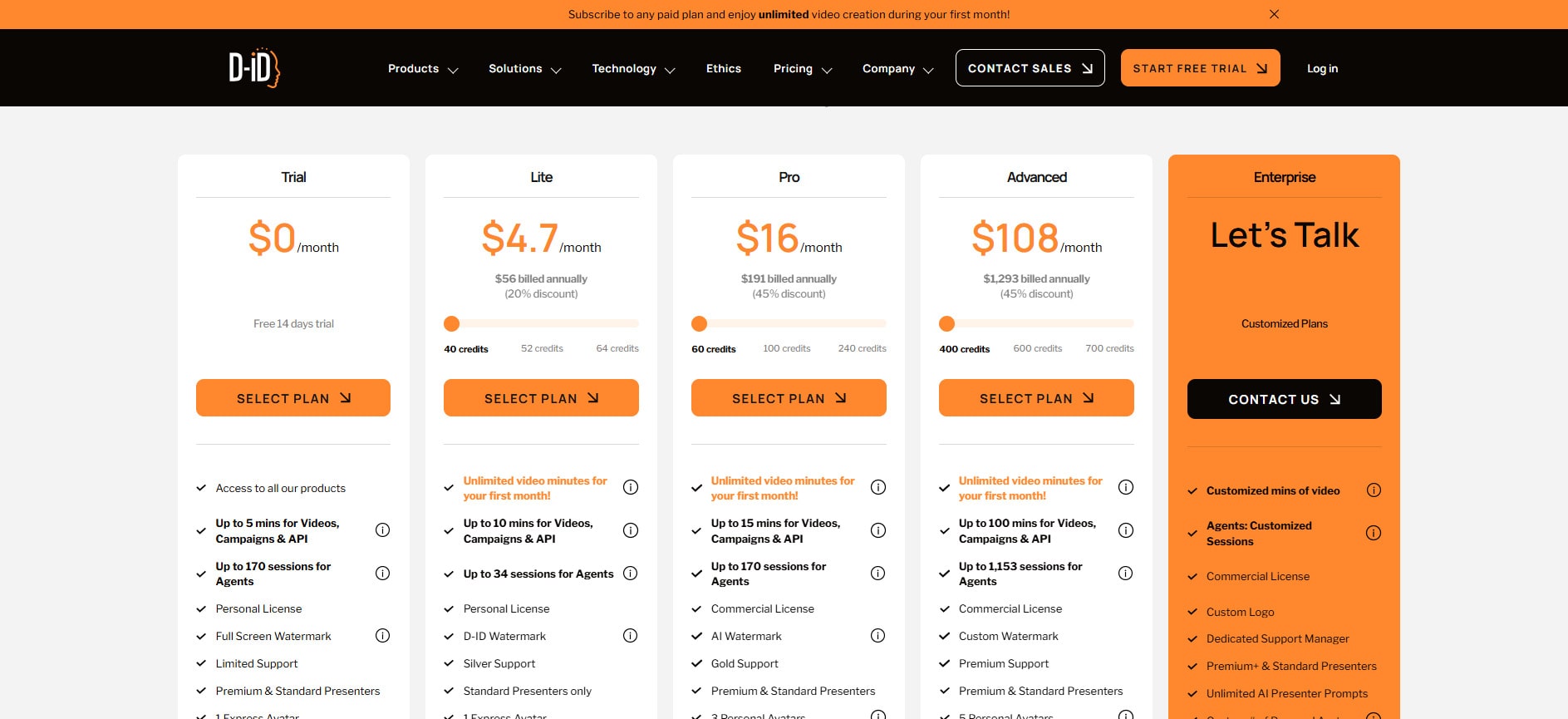Screen dimensions: 1568x719
Task: Click the Advanced plan credits slider handle
Action: [946, 323]
